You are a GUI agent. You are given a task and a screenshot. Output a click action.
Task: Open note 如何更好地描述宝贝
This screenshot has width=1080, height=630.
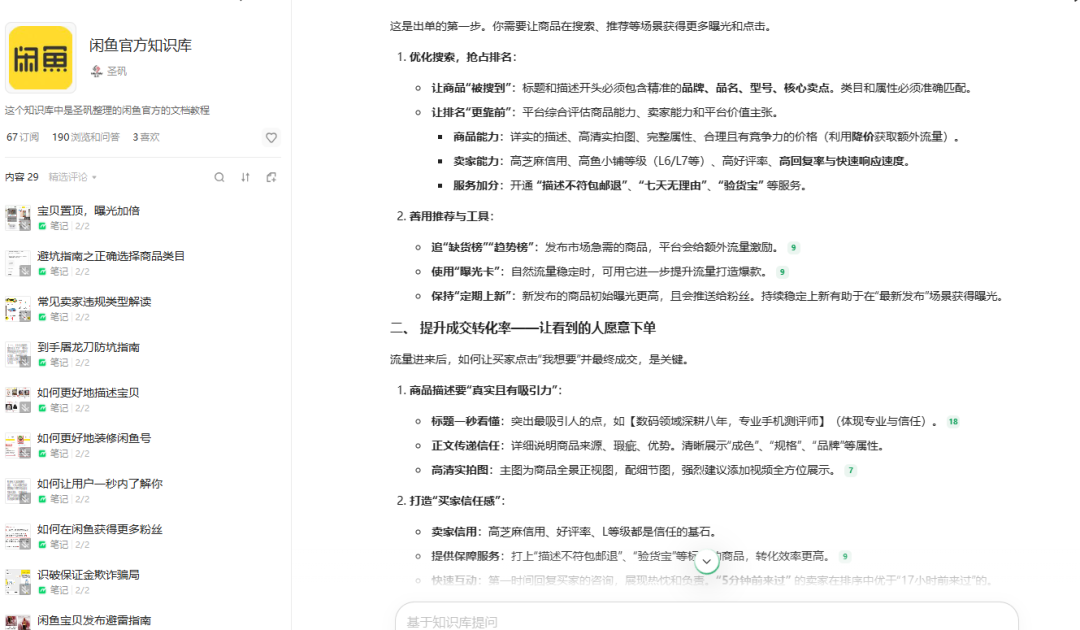(88, 392)
